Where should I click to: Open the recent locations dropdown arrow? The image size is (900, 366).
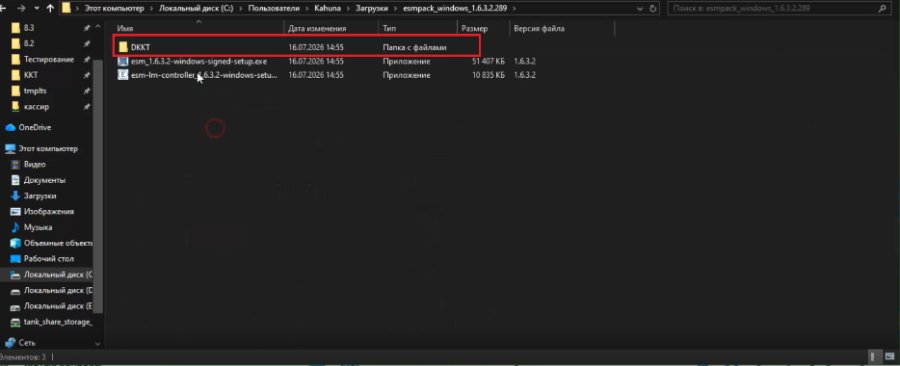(x=37, y=9)
